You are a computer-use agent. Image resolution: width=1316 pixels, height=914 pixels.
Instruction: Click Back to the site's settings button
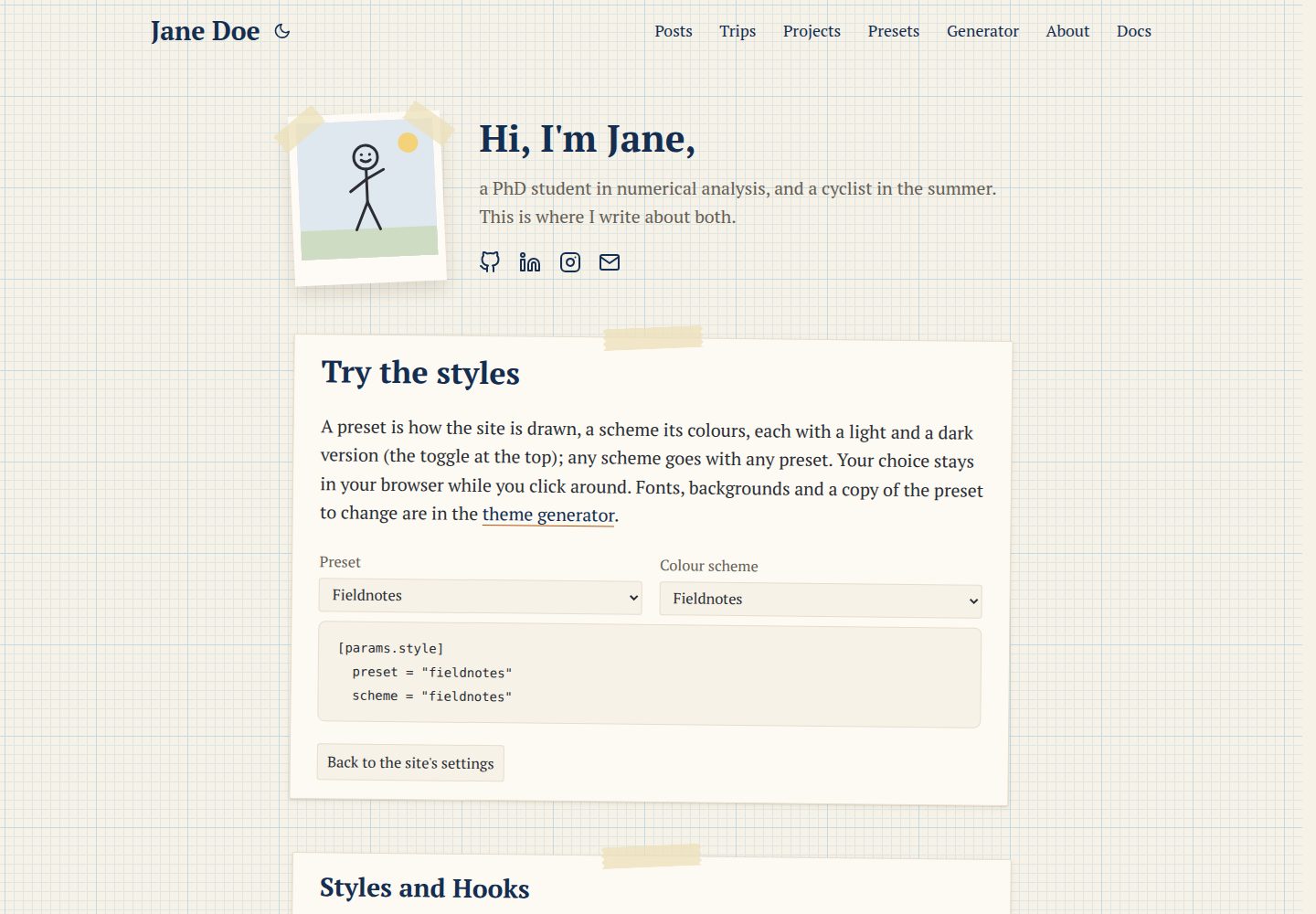(410, 763)
